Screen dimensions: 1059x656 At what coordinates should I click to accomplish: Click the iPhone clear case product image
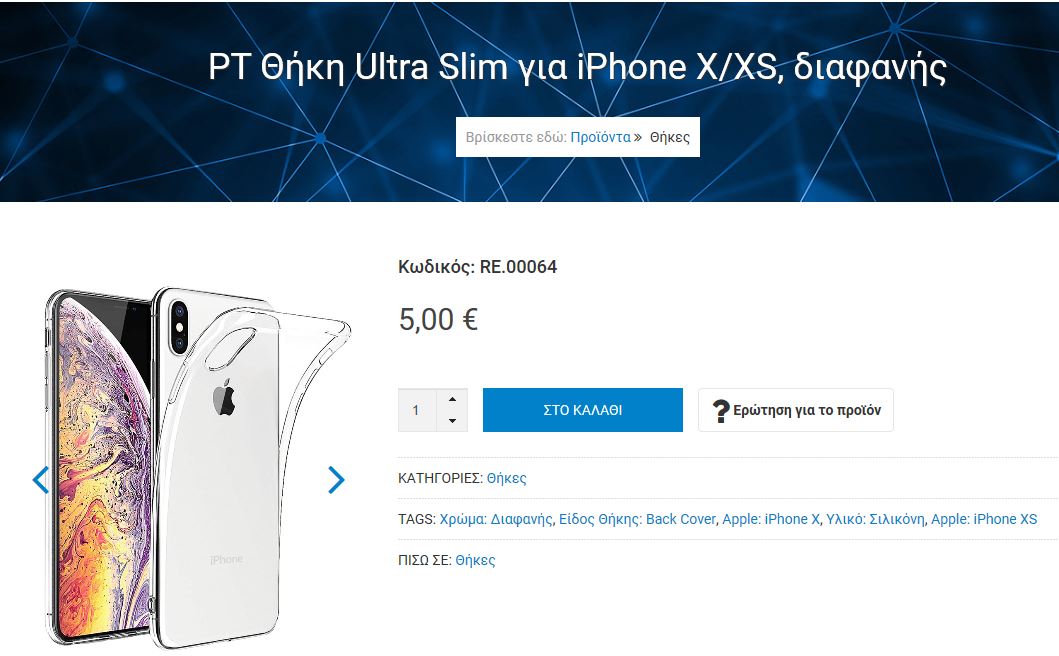pyautogui.click(x=196, y=468)
